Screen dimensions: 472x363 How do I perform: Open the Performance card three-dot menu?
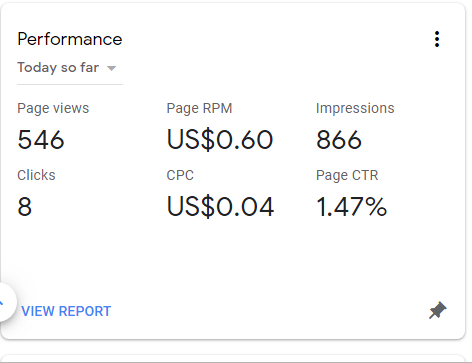(437, 39)
